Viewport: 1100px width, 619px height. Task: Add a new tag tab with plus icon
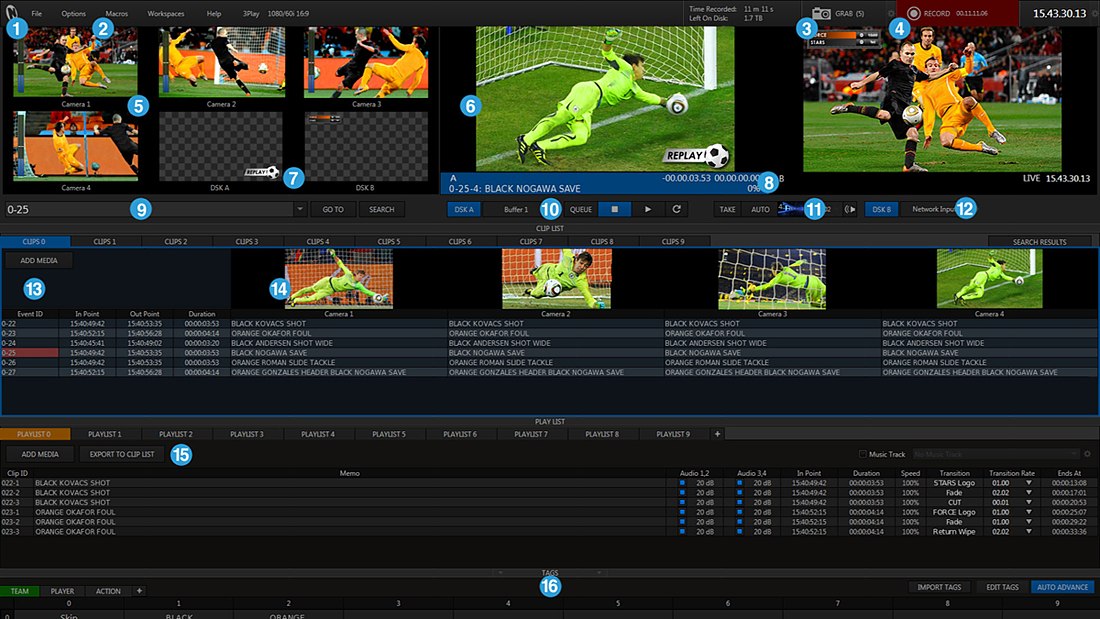pos(139,591)
